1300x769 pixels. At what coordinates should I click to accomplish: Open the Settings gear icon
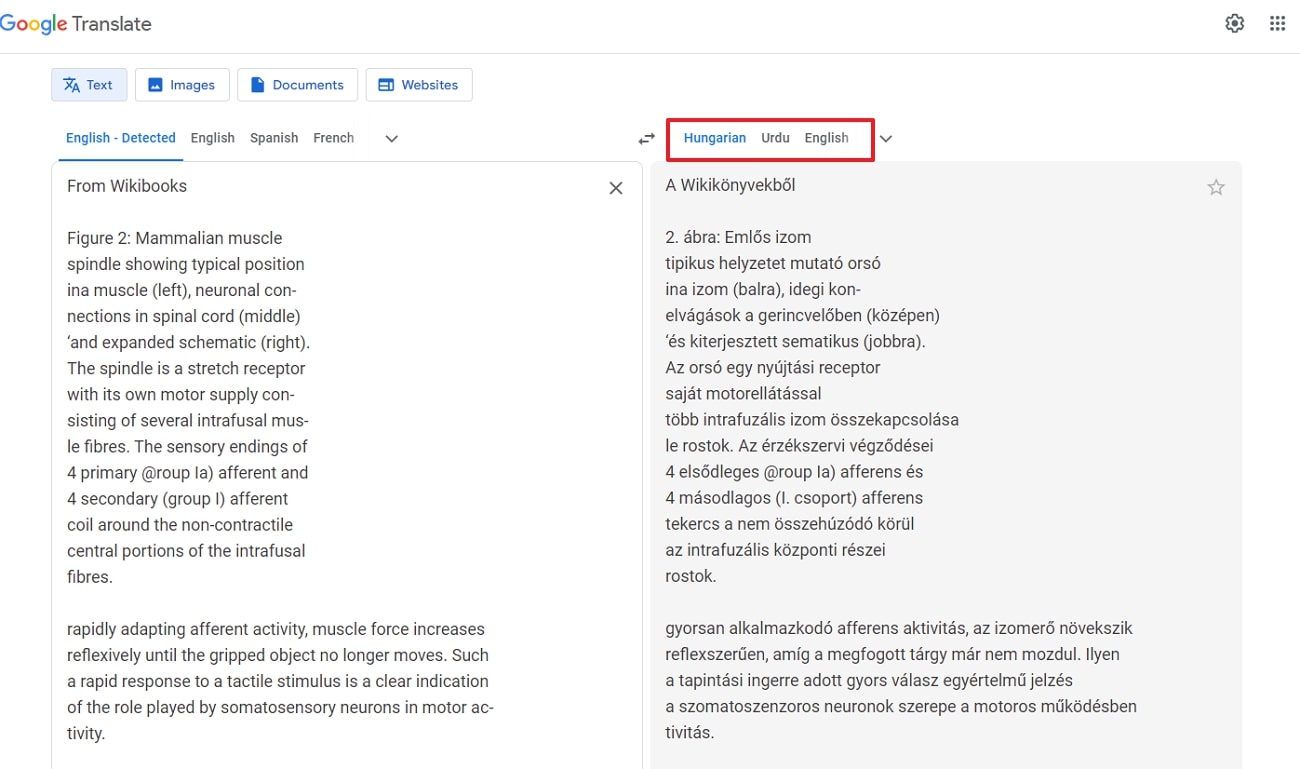tap(1235, 24)
